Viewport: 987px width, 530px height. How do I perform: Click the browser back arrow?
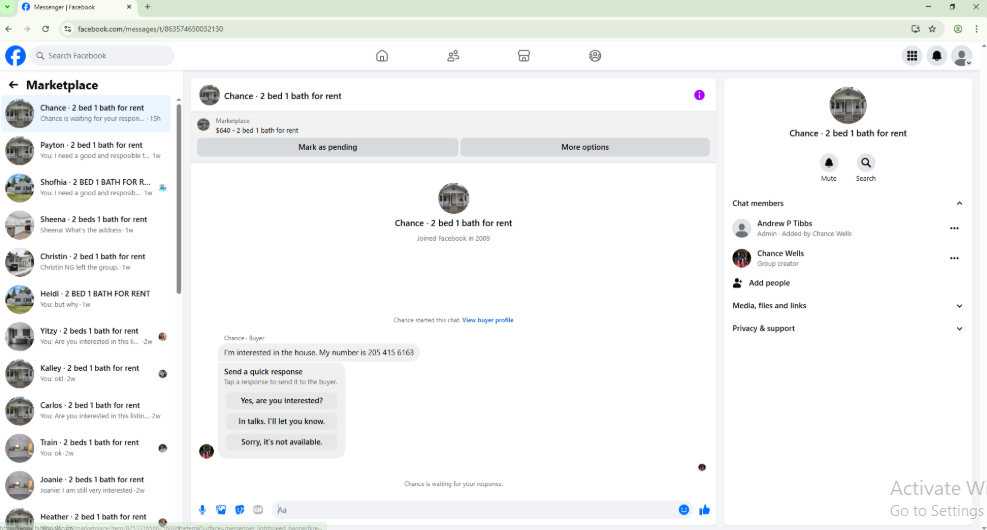(9, 29)
